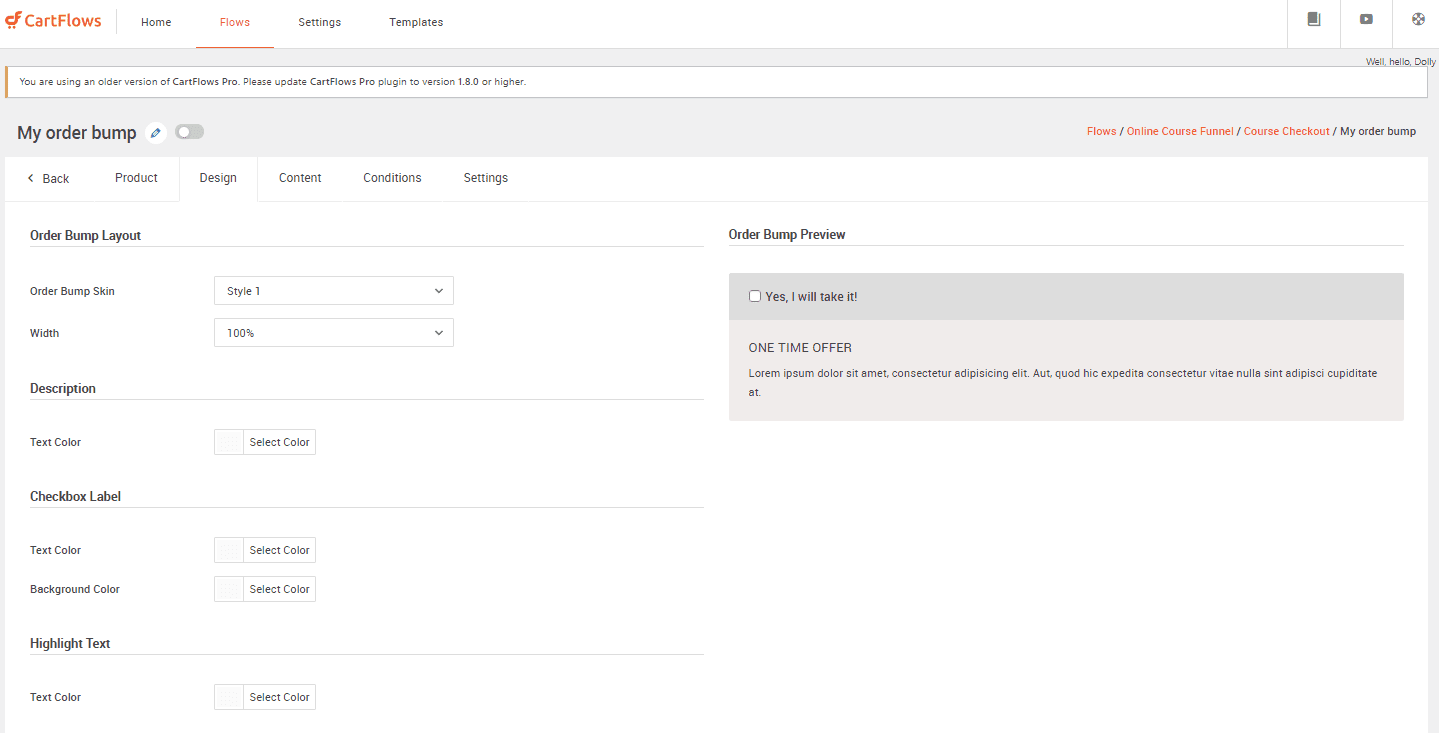Screen dimensions: 1439x733
Task: Open the Order Bump Skin dropdown
Action: pos(333,291)
